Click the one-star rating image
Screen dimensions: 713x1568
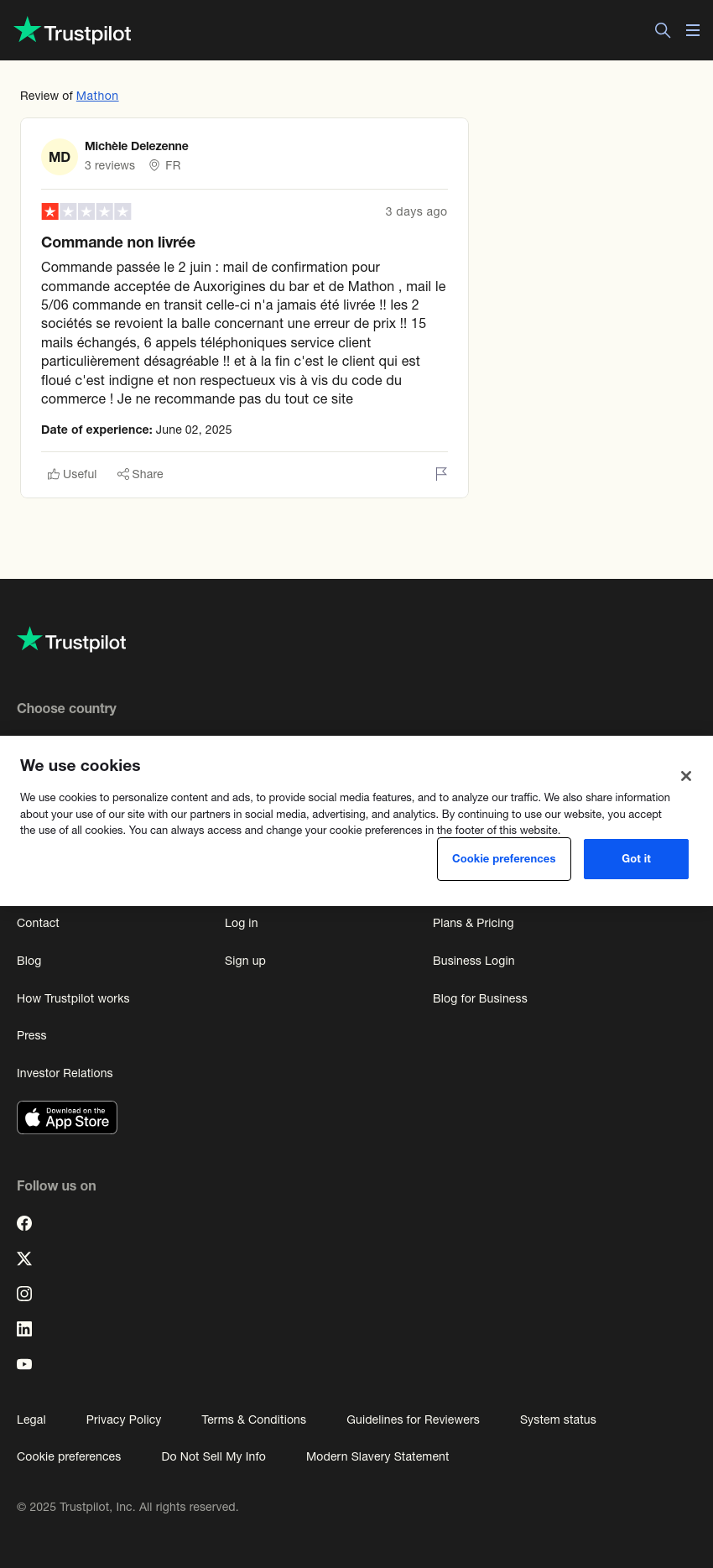pyautogui.click(x=86, y=211)
